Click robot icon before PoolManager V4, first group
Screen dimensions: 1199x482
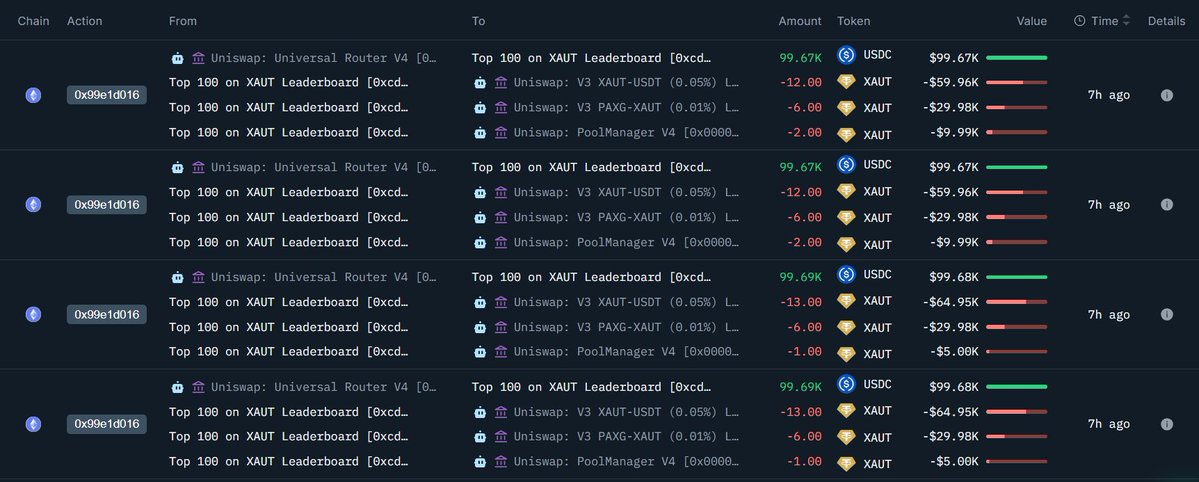pos(480,132)
